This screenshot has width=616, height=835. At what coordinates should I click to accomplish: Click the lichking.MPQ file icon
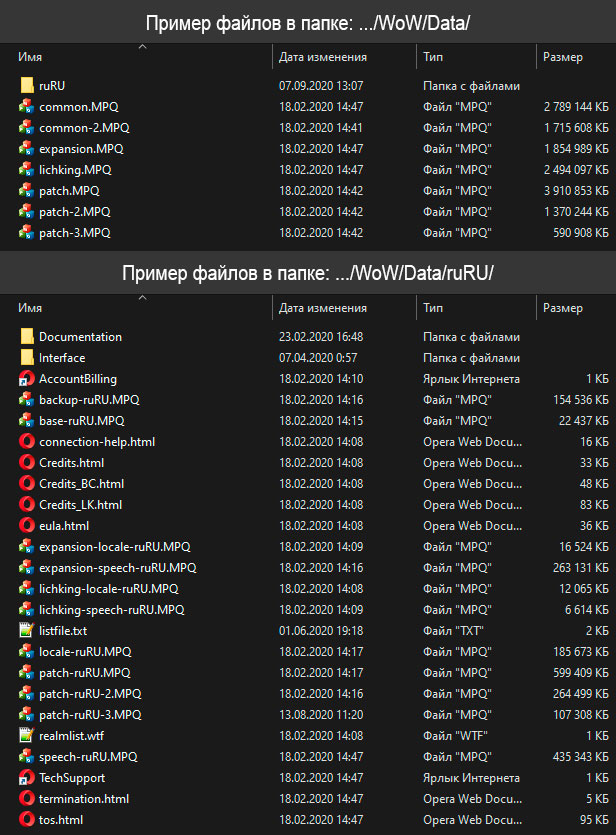[x=27, y=169]
